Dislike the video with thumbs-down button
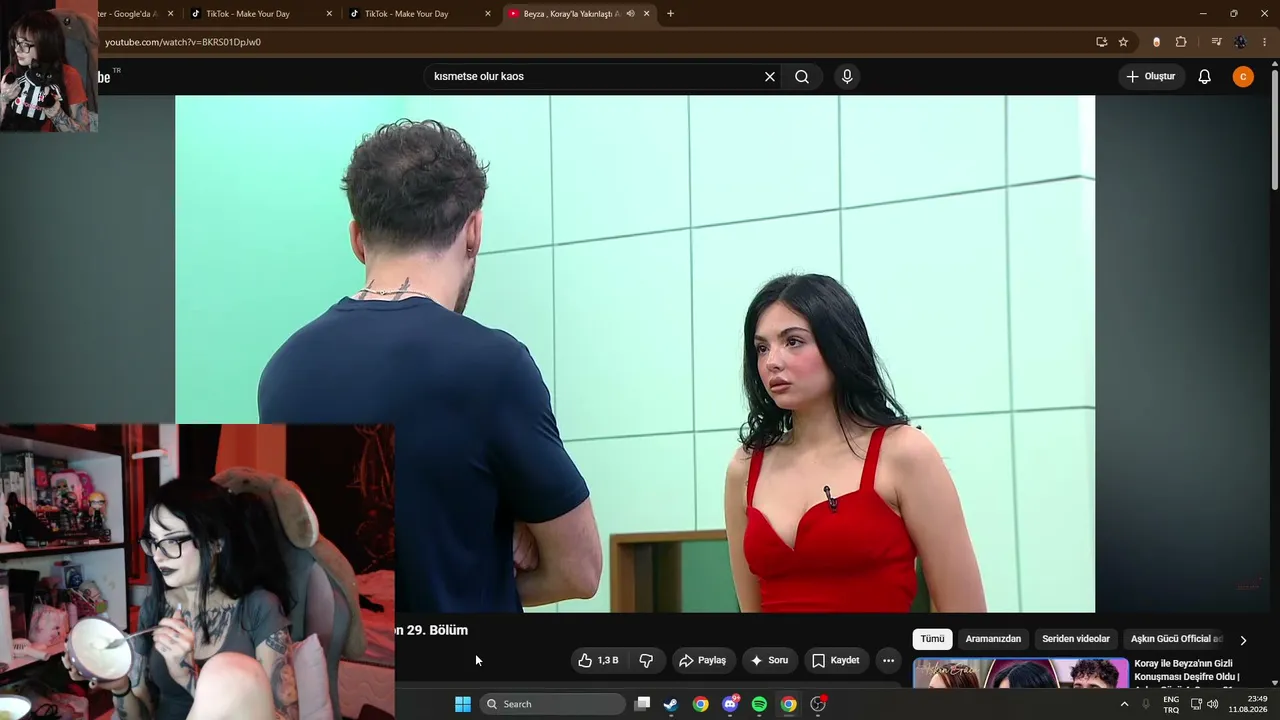Screen dimensions: 1280x720 [646, 660]
